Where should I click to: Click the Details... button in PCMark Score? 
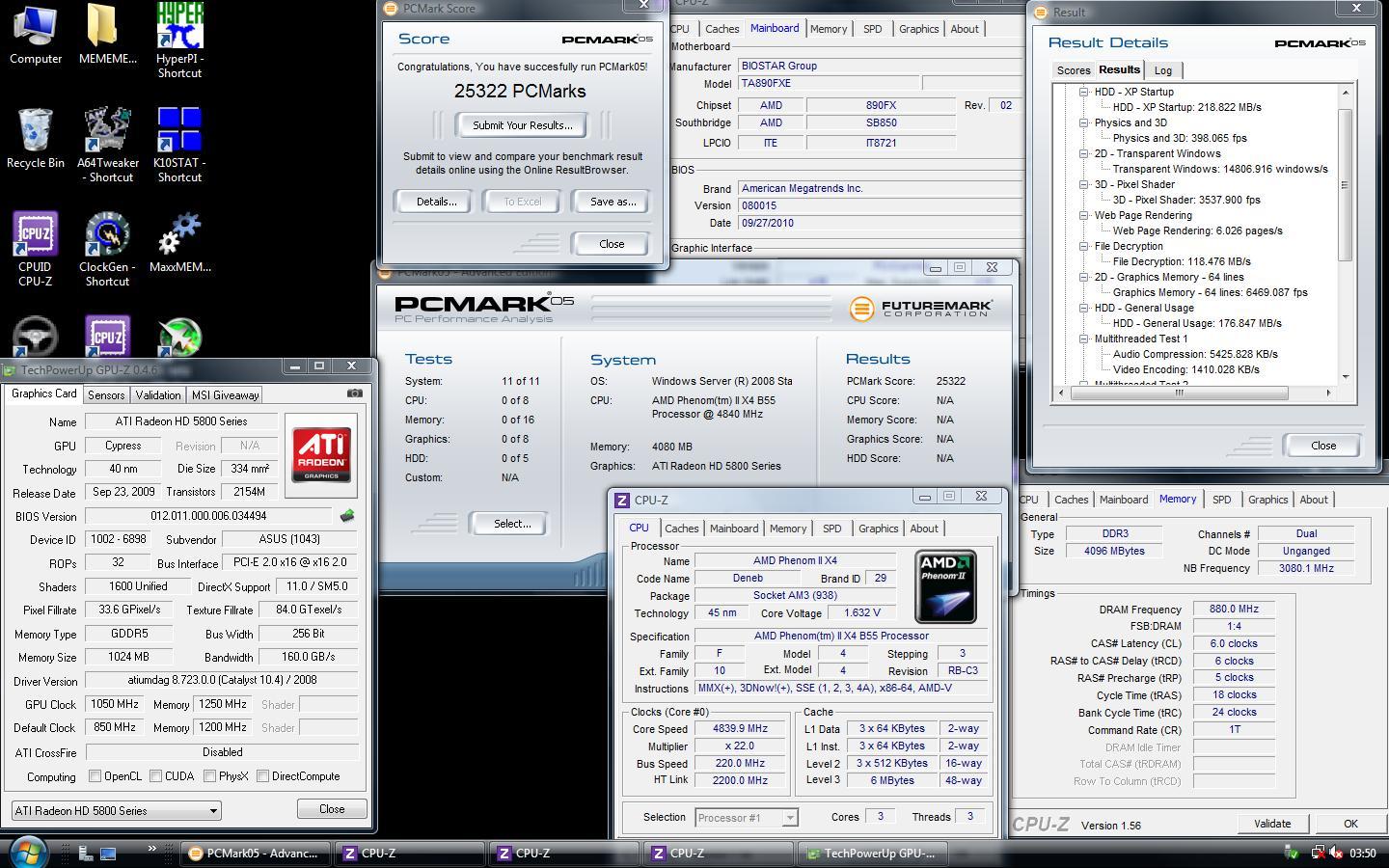click(x=436, y=202)
